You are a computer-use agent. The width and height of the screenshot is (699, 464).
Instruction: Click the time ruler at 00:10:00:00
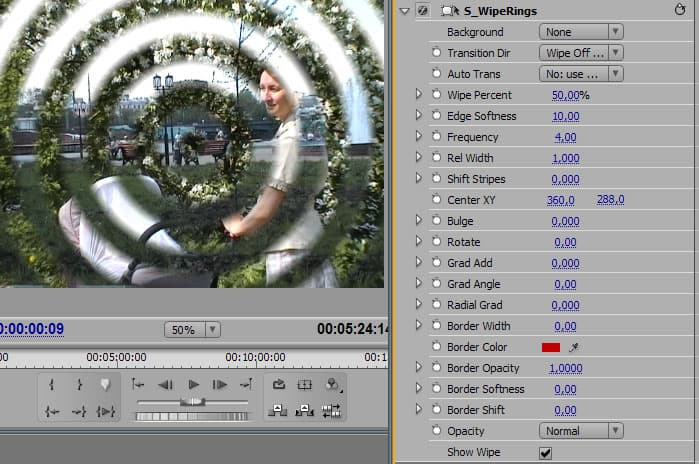coord(255,357)
